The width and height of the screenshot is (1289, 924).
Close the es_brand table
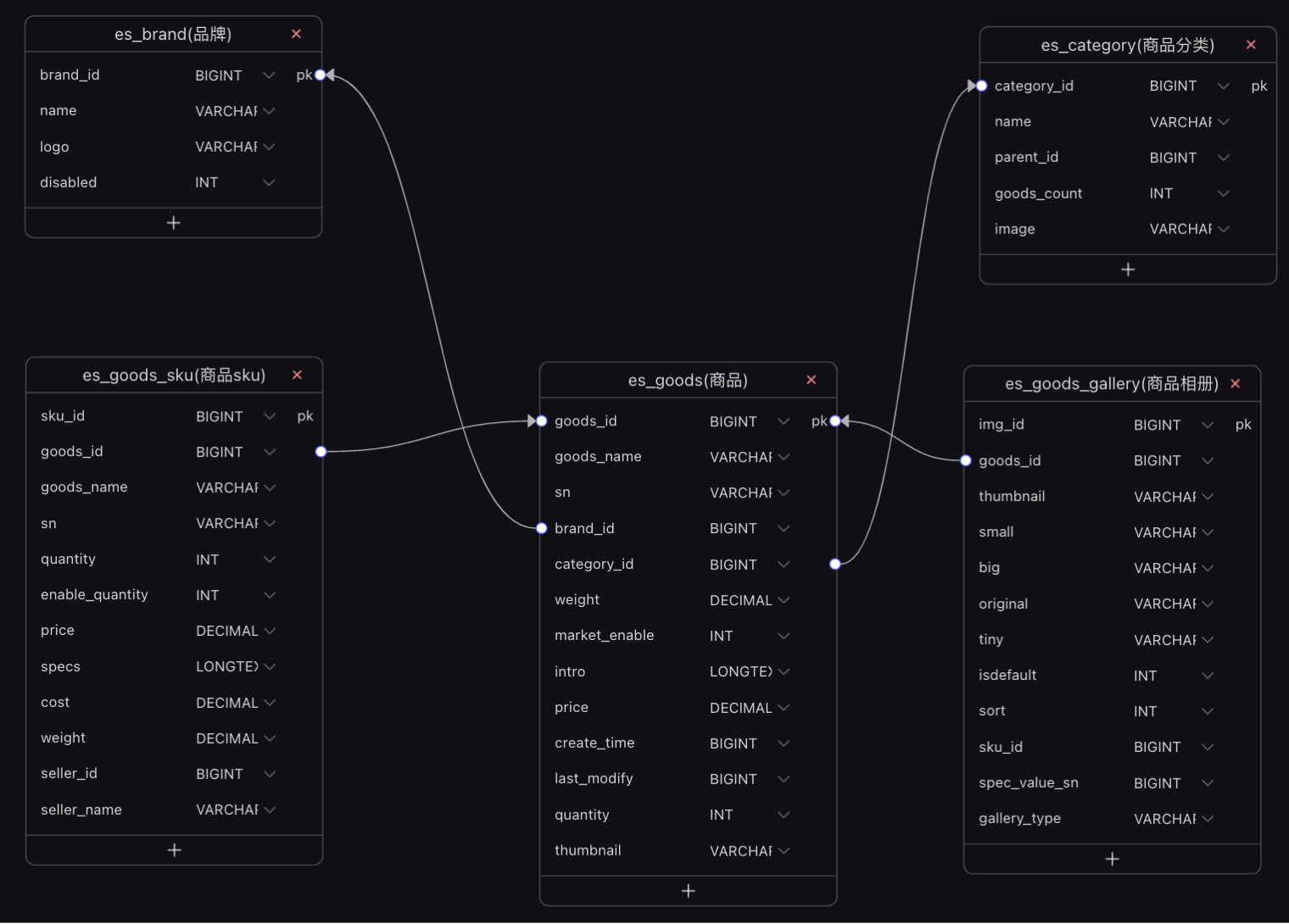[x=296, y=34]
